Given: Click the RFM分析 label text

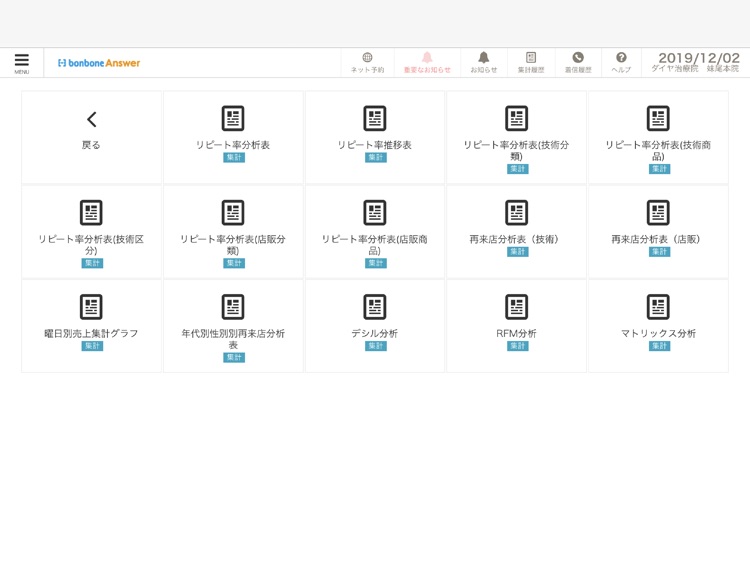Looking at the screenshot, I should (x=517, y=333).
